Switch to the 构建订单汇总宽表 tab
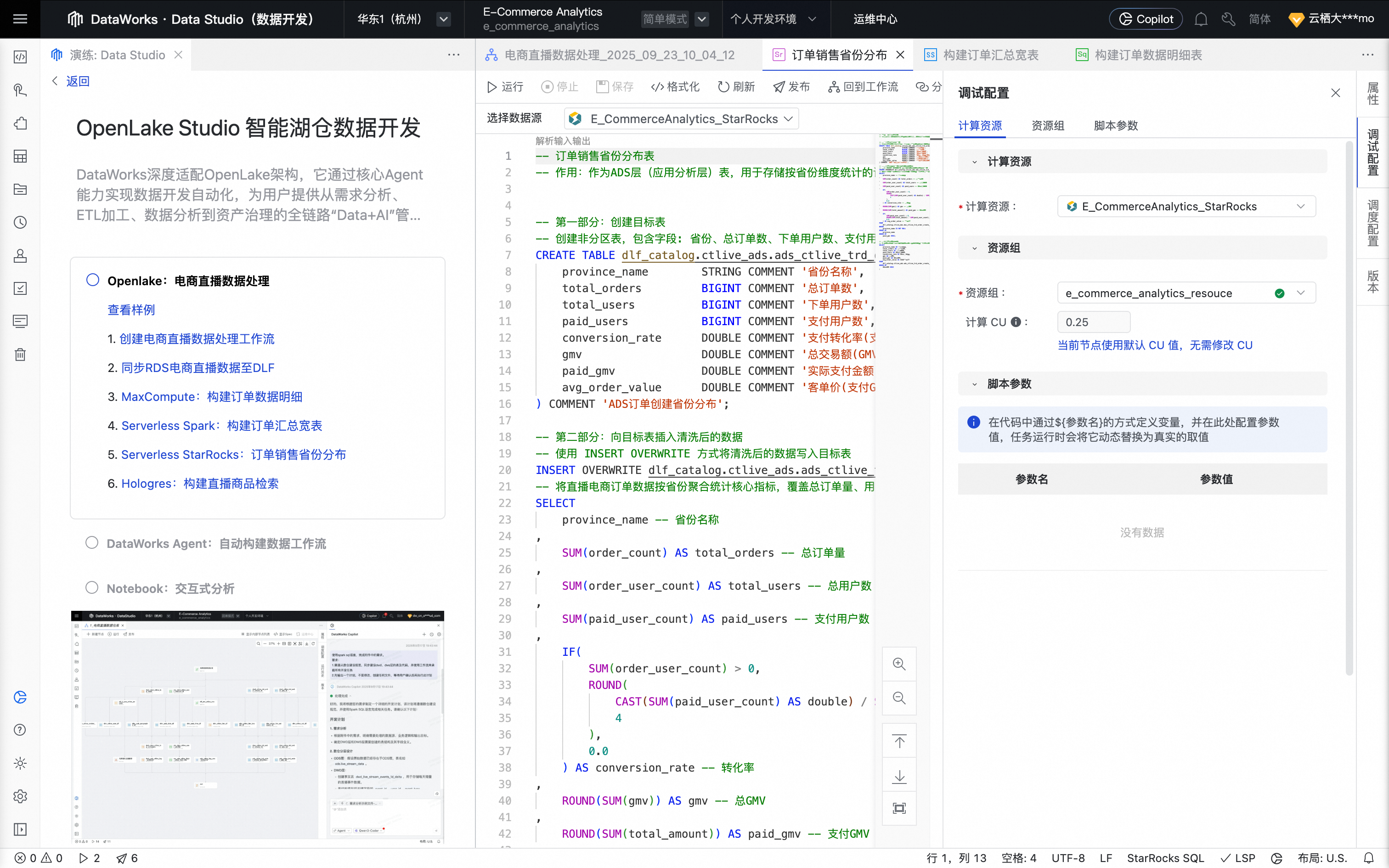 [x=990, y=55]
